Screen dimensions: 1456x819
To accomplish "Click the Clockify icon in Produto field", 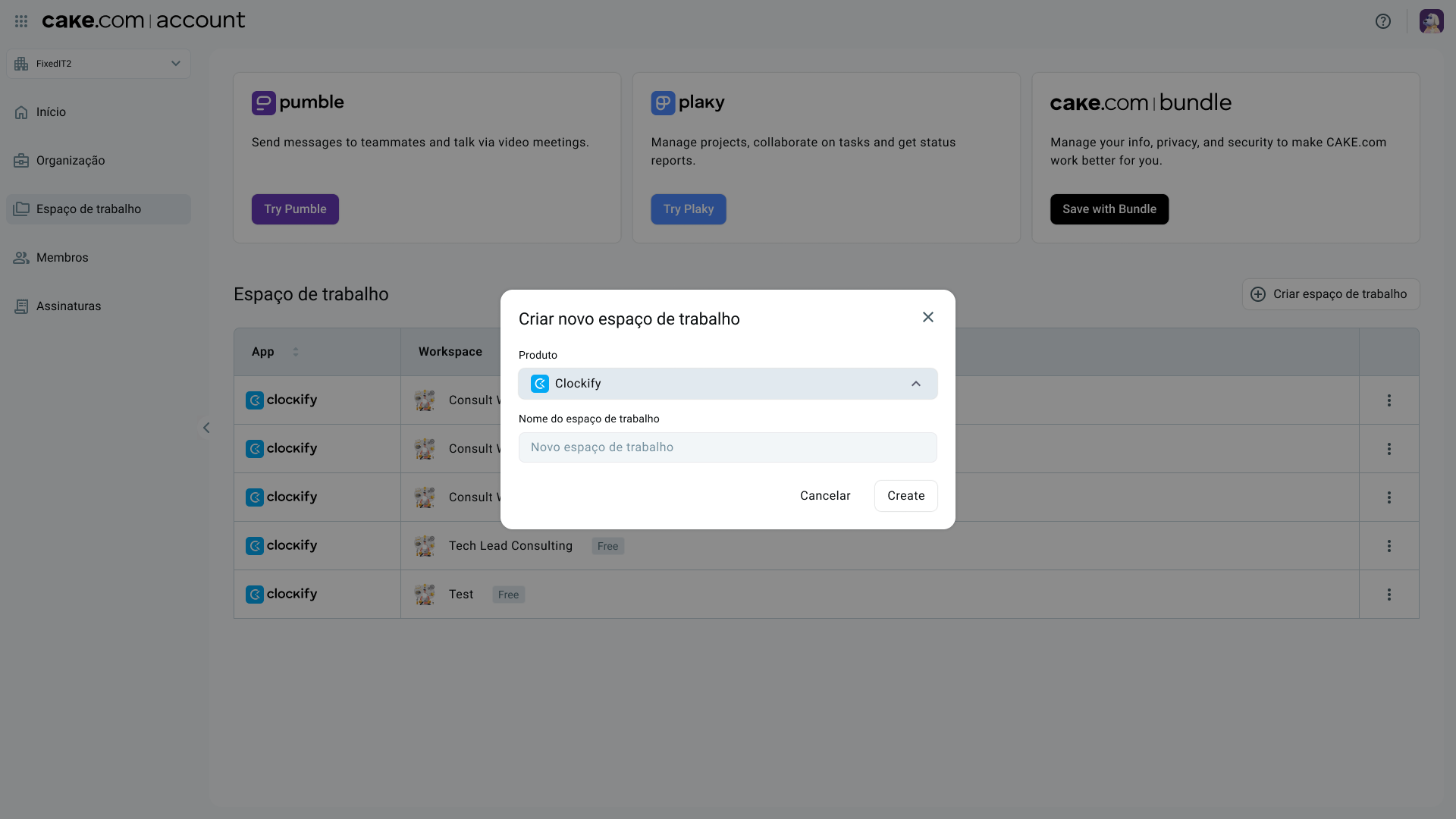I will 540,384.
